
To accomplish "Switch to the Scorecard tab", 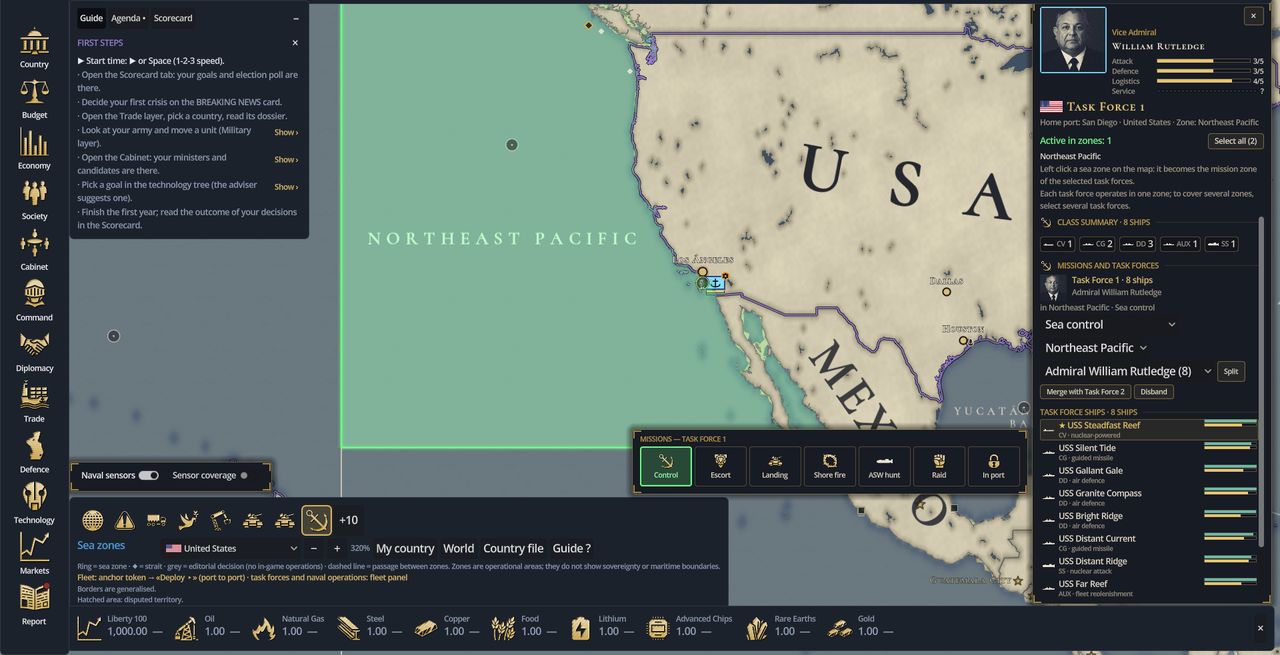I will (x=173, y=18).
